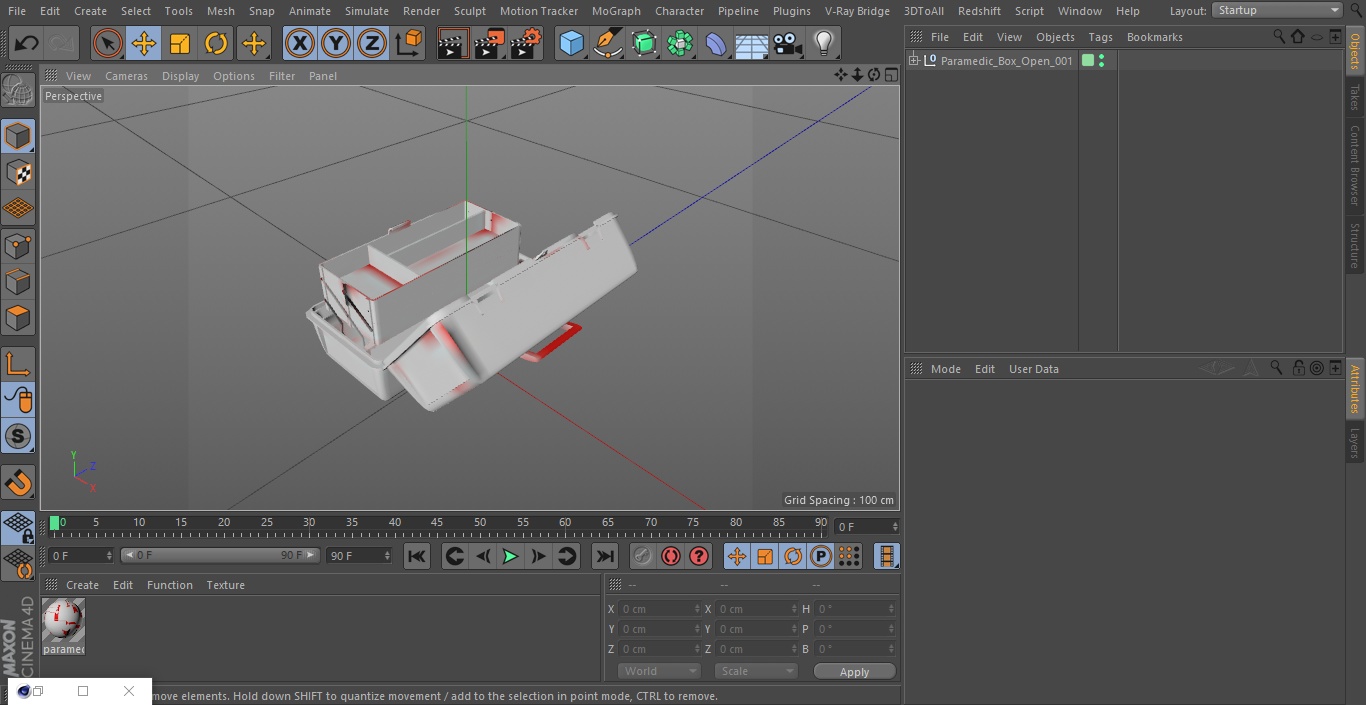1366x705 pixels.
Task: Toggle rotation keyframe recording
Action: [793, 556]
